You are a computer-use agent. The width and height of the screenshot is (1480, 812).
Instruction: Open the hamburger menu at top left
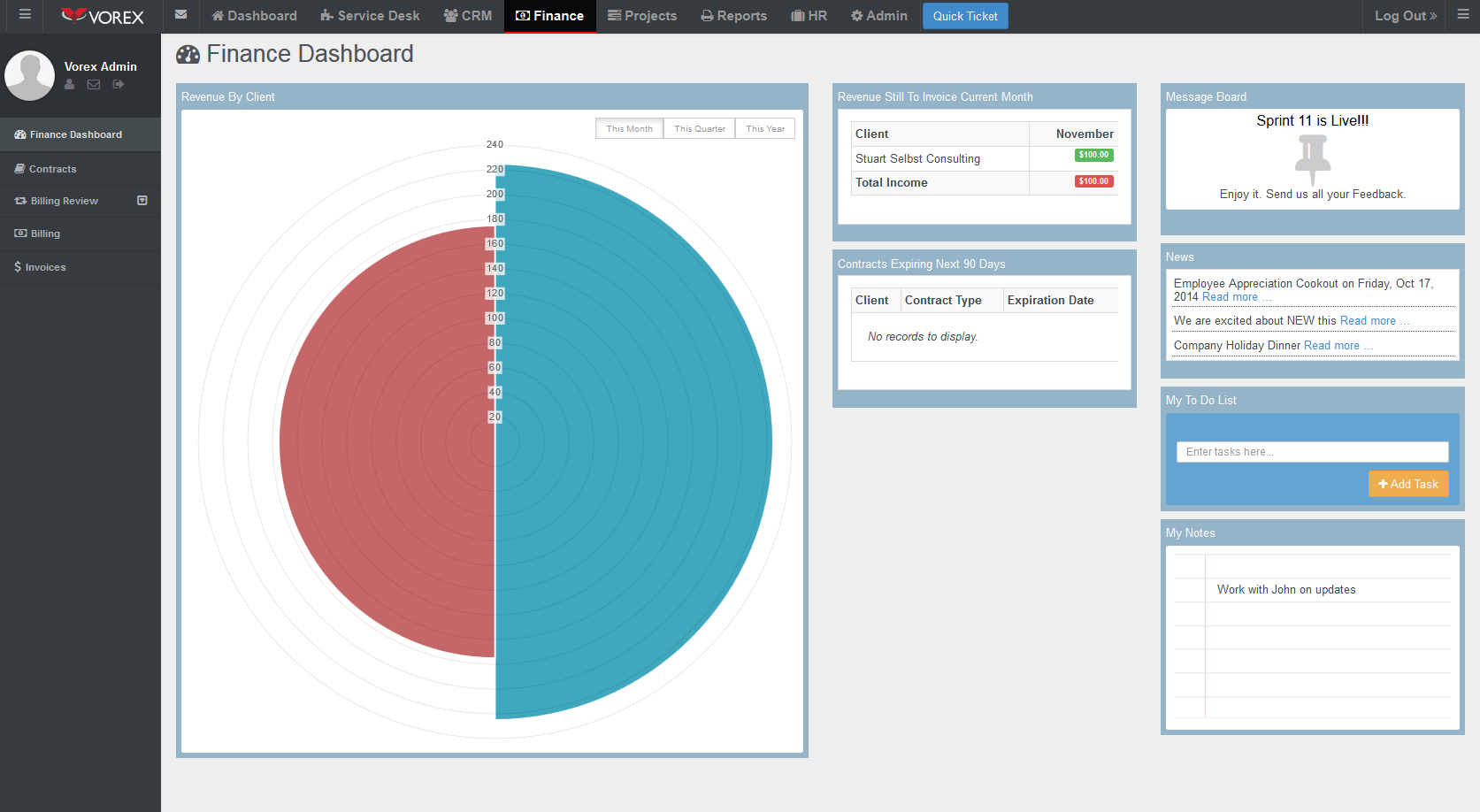25,15
